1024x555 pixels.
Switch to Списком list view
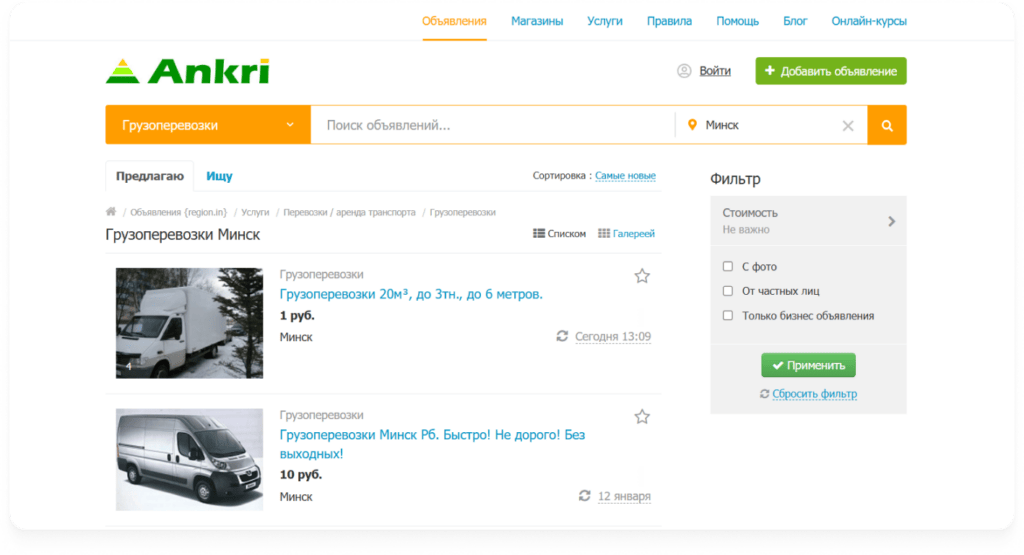click(560, 234)
